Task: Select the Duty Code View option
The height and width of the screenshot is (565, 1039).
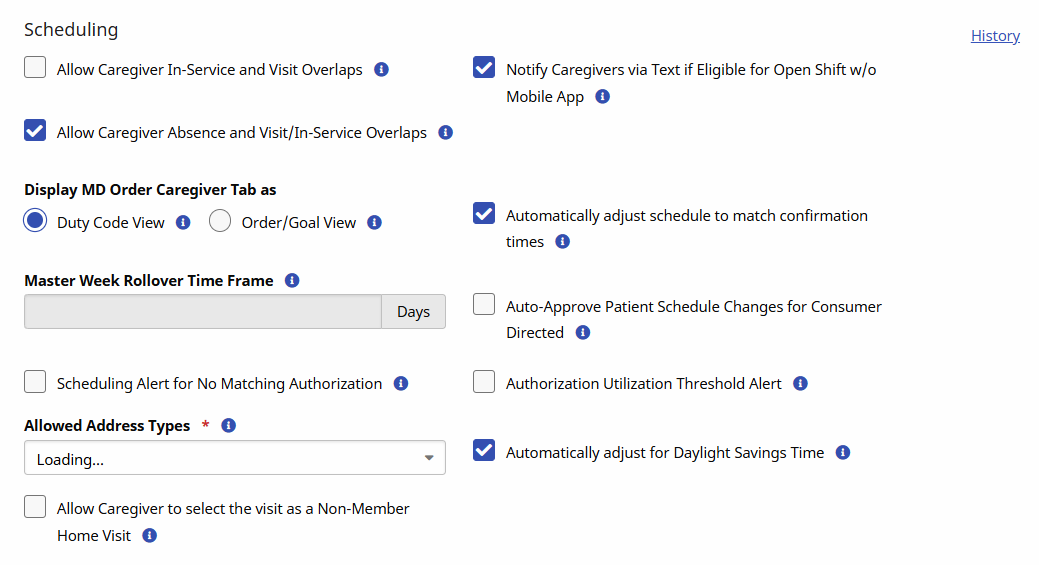Action: click(x=35, y=222)
